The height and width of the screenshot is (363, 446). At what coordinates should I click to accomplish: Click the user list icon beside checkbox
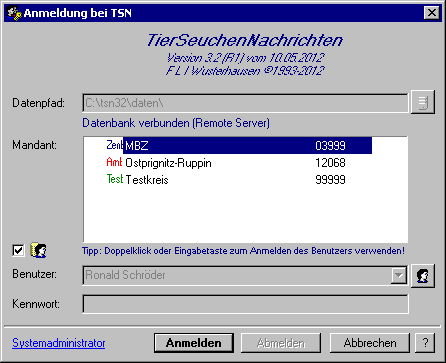(x=39, y=250)
